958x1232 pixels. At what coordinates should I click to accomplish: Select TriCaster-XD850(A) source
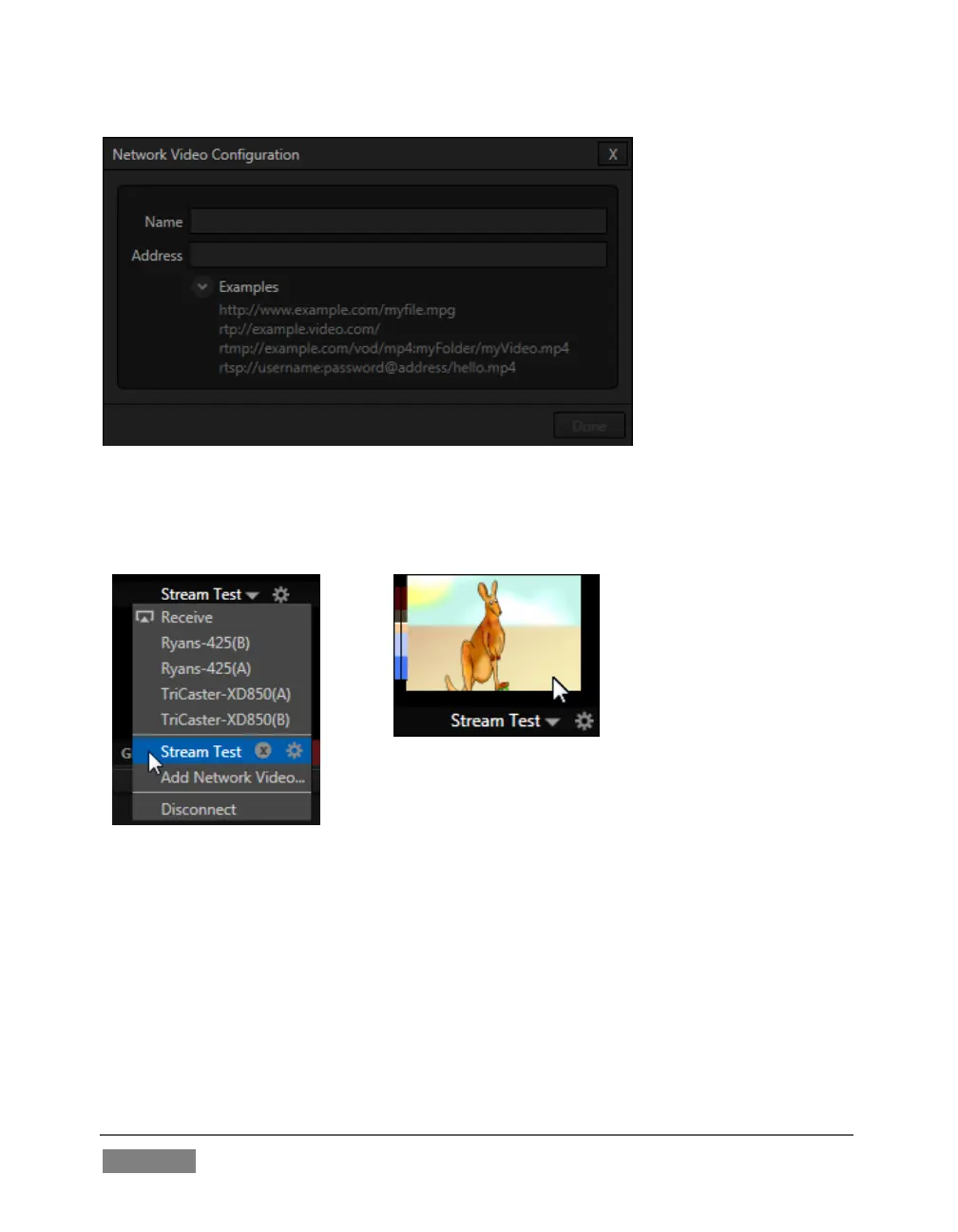pos(221,694)
